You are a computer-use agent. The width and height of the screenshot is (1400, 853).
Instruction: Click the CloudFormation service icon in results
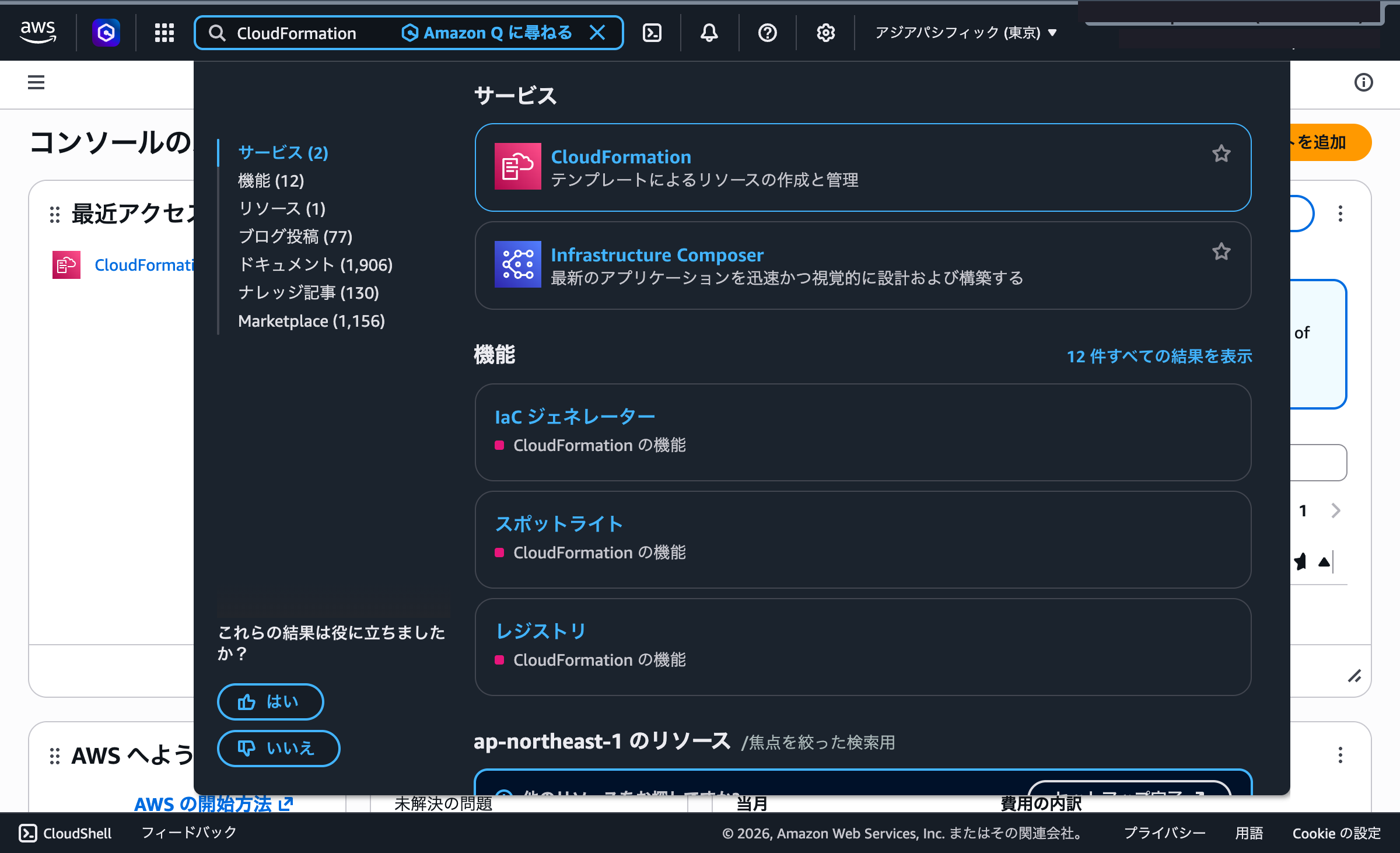point(518,166)
